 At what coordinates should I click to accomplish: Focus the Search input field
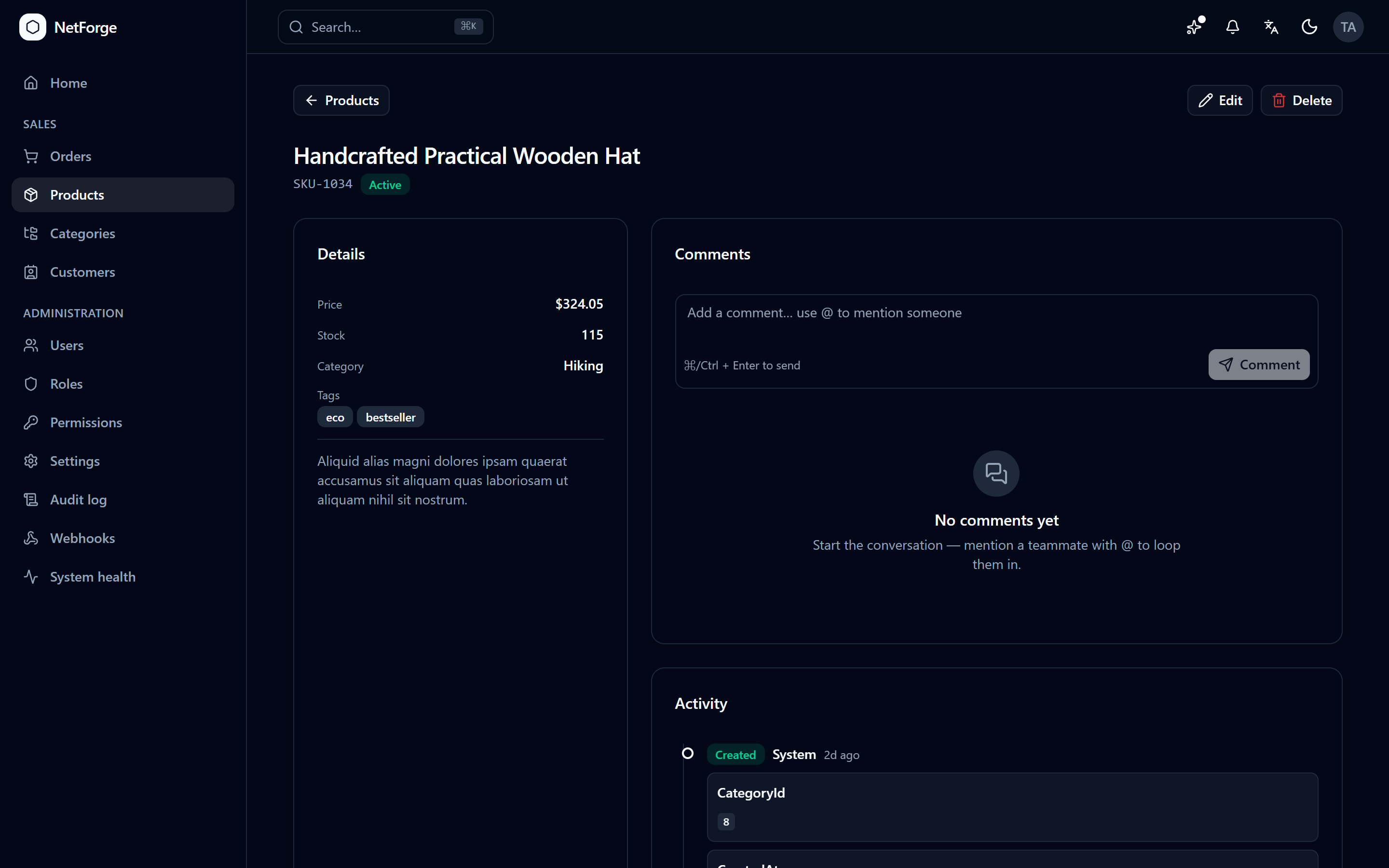point(386,27)
